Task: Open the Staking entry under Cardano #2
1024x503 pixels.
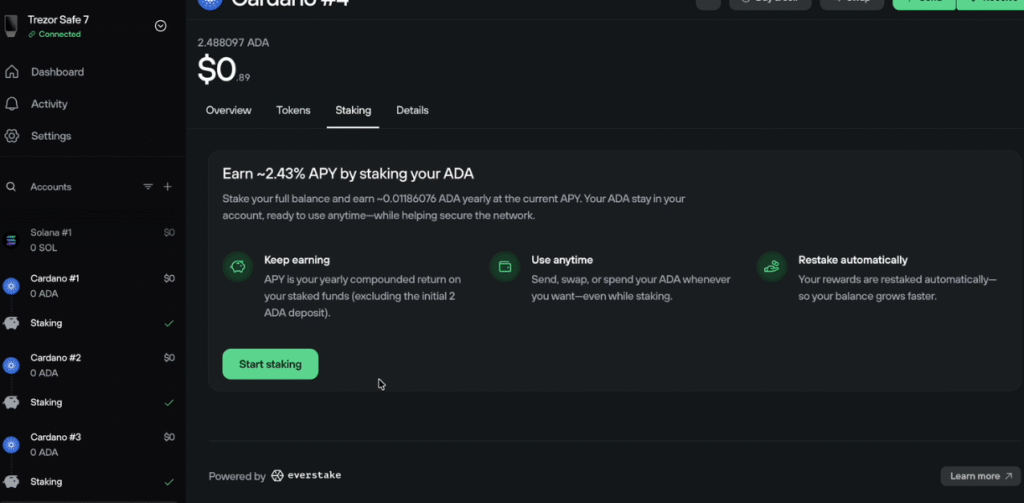Action: pyautogui.click(x=47, y=402)
